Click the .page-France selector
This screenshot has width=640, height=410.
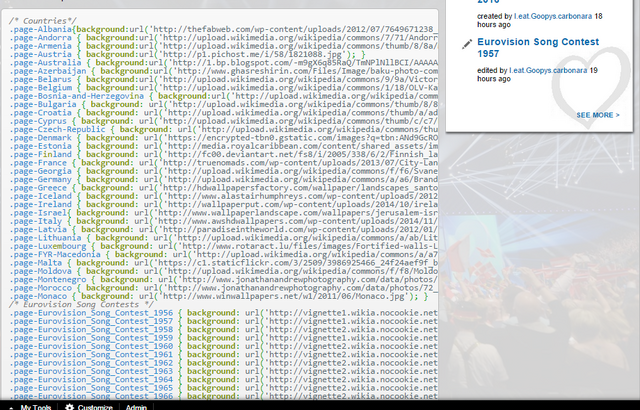click(x=38, y=163)
